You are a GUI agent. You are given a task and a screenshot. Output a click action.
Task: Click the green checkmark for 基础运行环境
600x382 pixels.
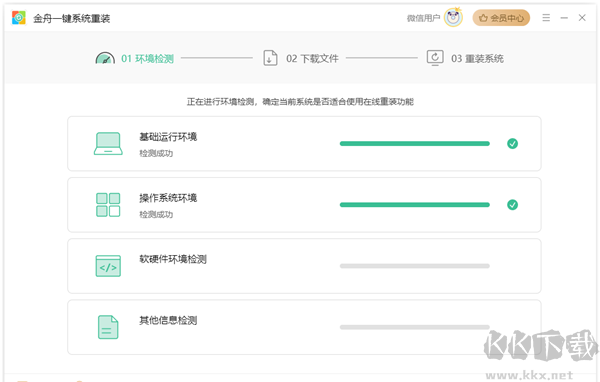point(512,144)
